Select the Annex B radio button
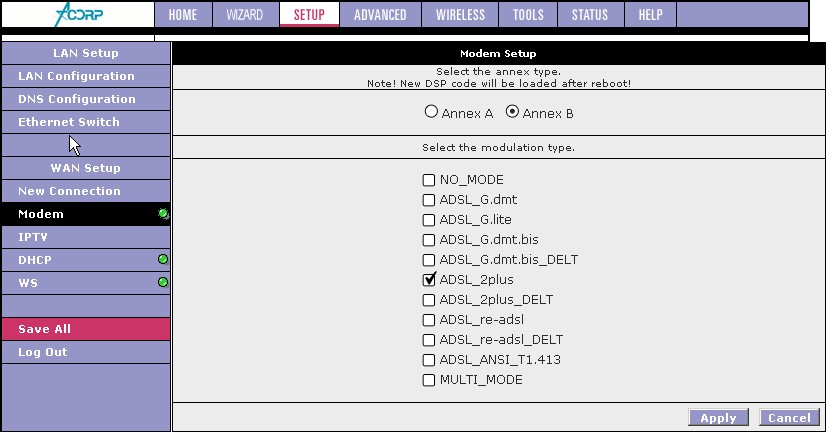This screenshot has width=826, height=432. 512,112
